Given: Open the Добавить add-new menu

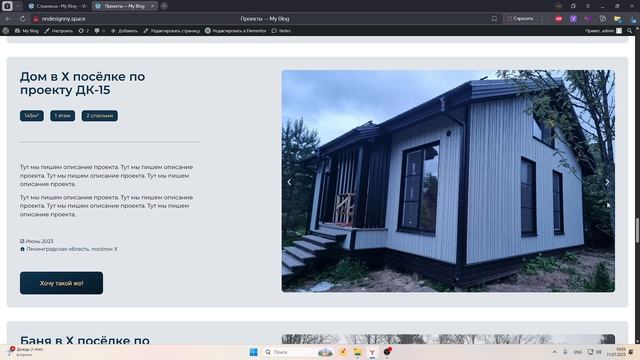Looking at the screenshot, I should point(124,31).
